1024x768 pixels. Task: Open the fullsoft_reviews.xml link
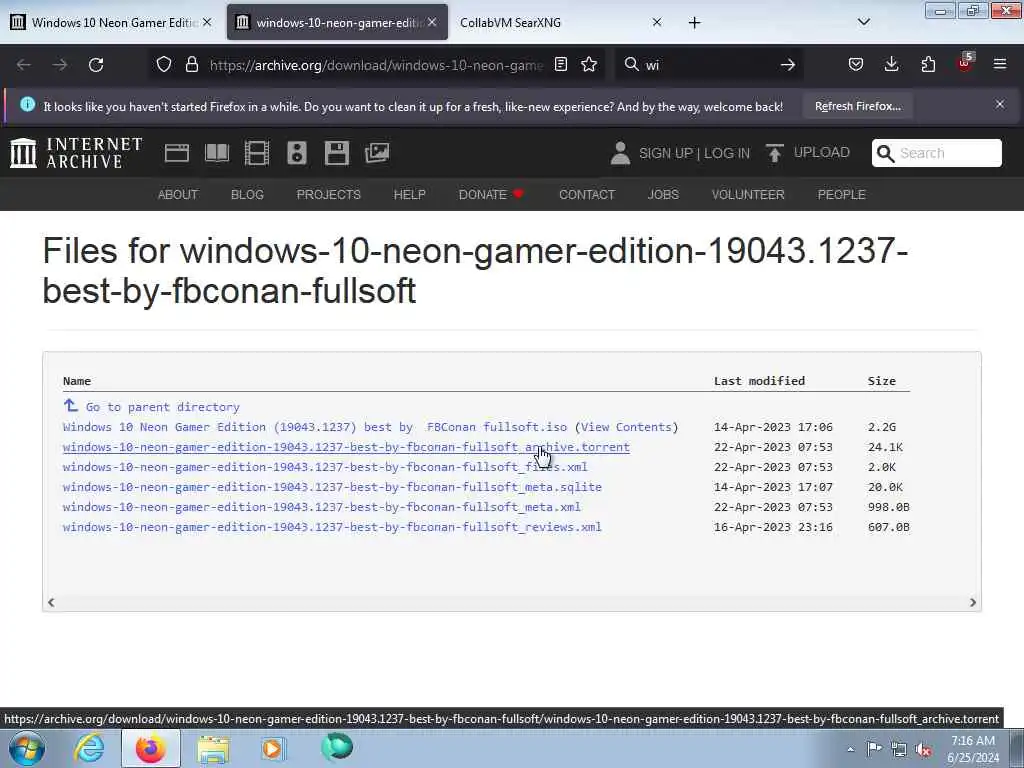click(332, 527)
